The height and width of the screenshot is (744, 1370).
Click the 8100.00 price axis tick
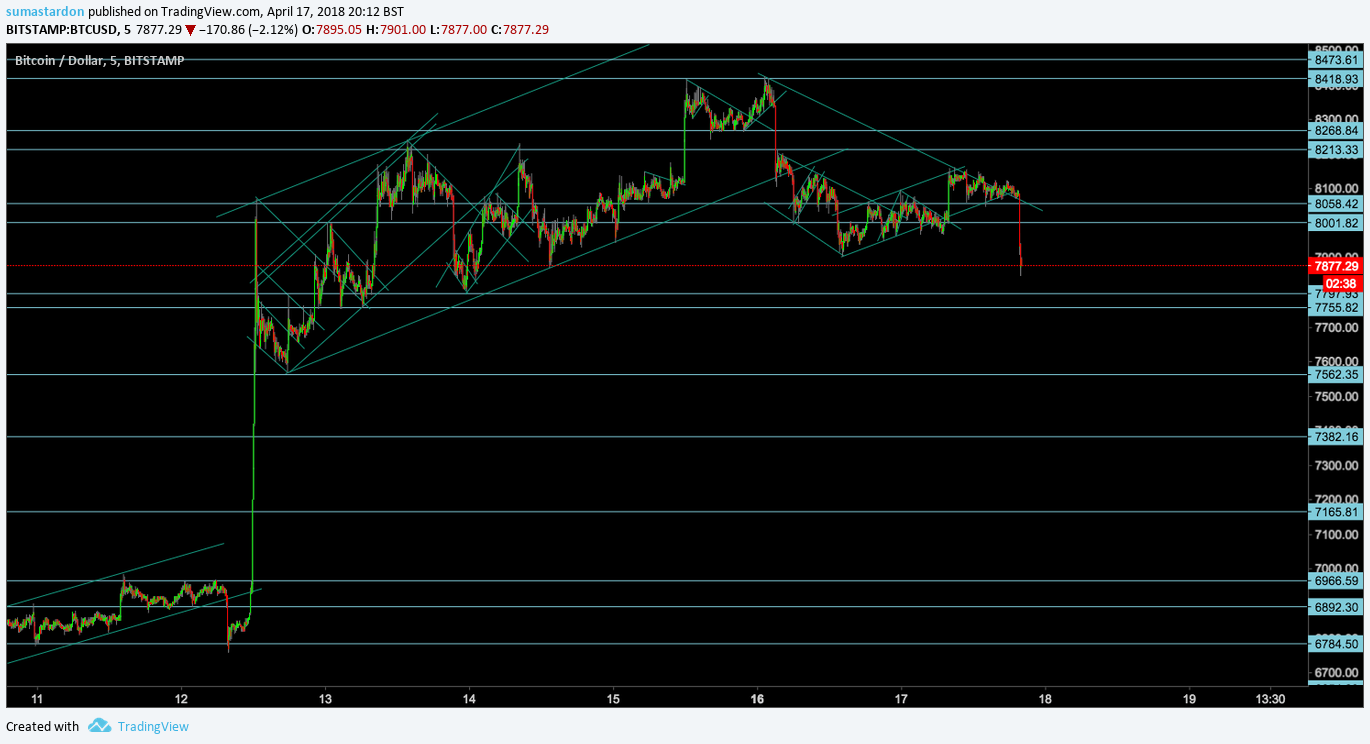1337,188
